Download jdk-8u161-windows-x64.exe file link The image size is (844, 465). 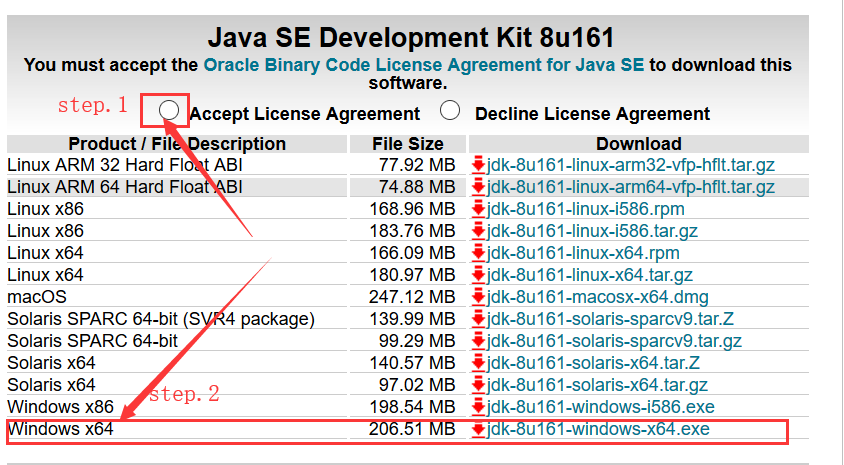[x=598, y=429]
